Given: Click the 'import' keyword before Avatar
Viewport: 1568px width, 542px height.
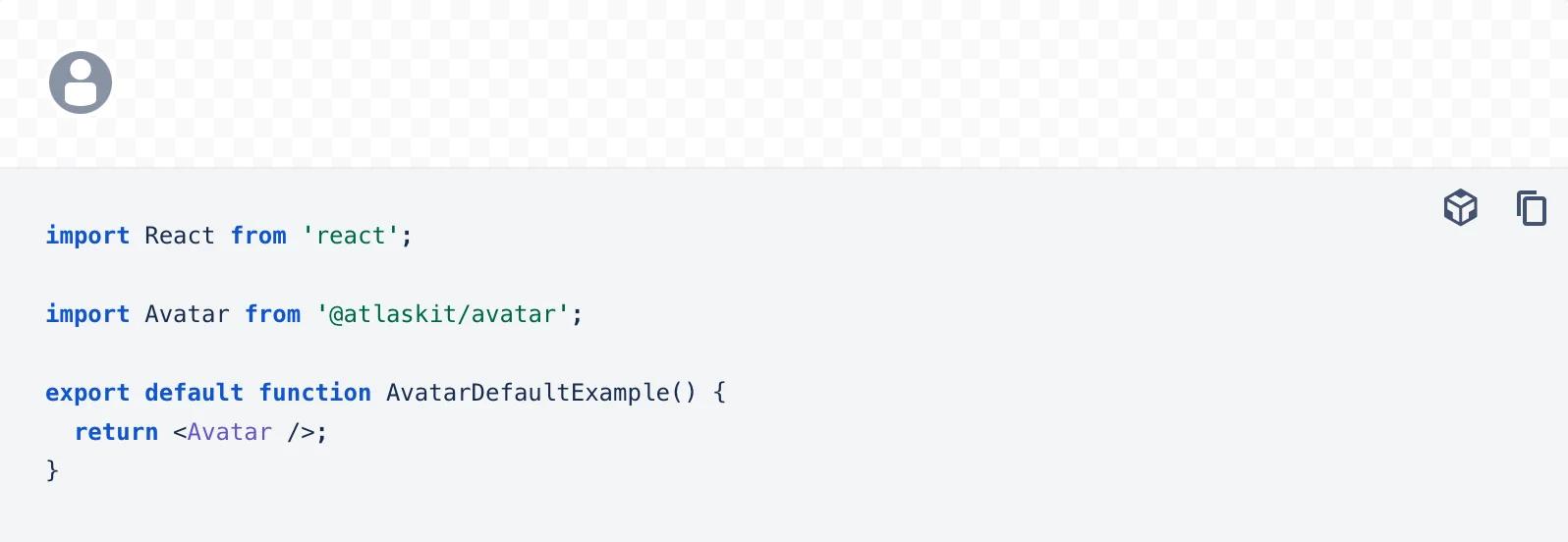Looking at the screenshot, I should pyautogui.click(x=87, y=314).
